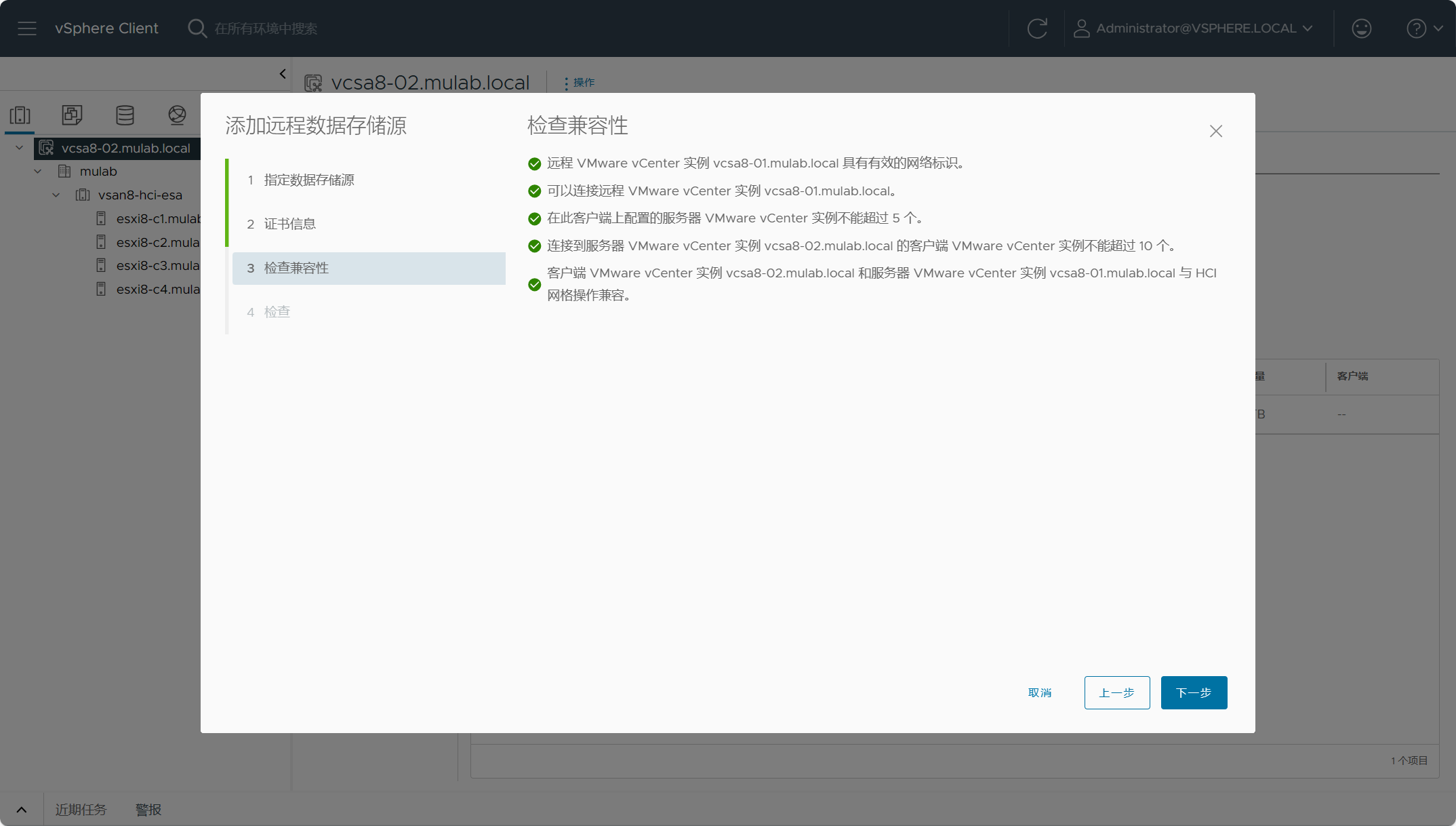Click the vSphere Client title link
1456x826 pixels.
pos(106,28)
